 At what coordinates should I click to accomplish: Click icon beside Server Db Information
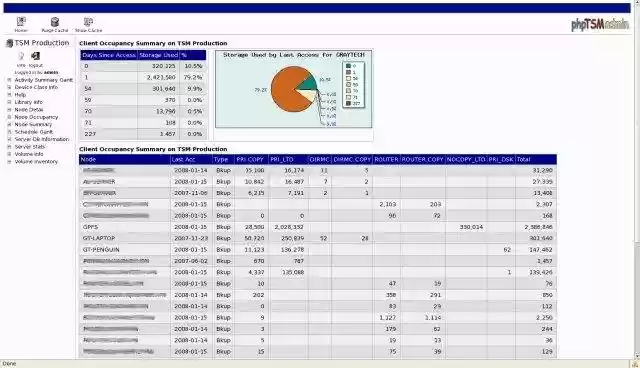click(x=9, y=139)
